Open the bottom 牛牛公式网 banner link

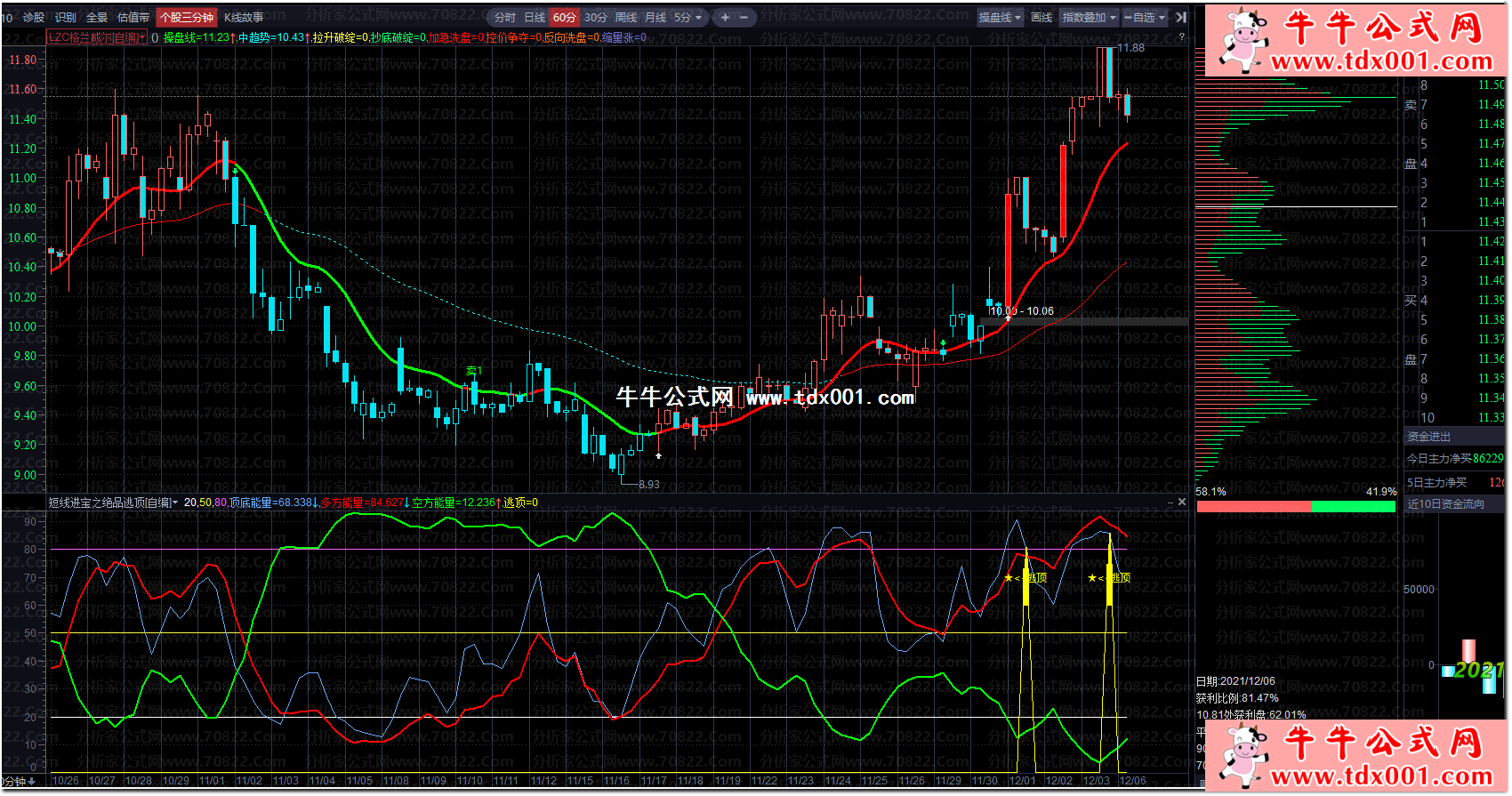pyautogui.click(x=1356, y=755)
